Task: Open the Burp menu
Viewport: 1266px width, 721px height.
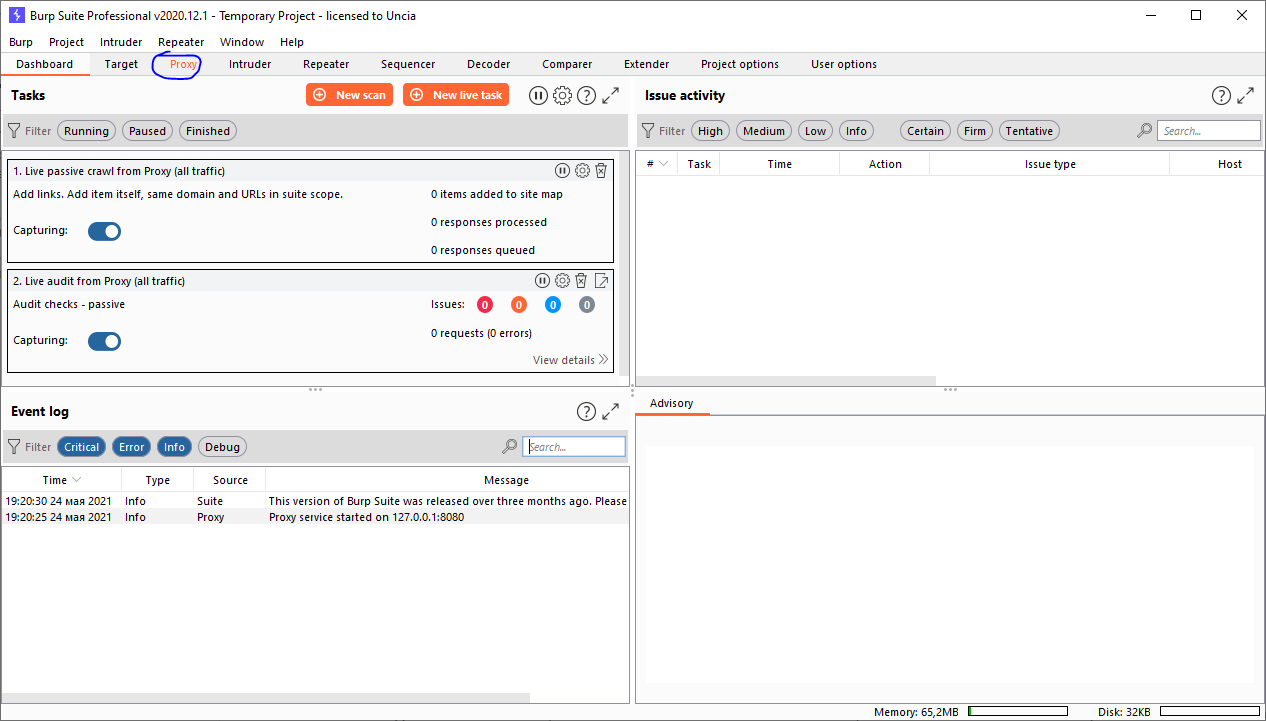Action: 21,42
